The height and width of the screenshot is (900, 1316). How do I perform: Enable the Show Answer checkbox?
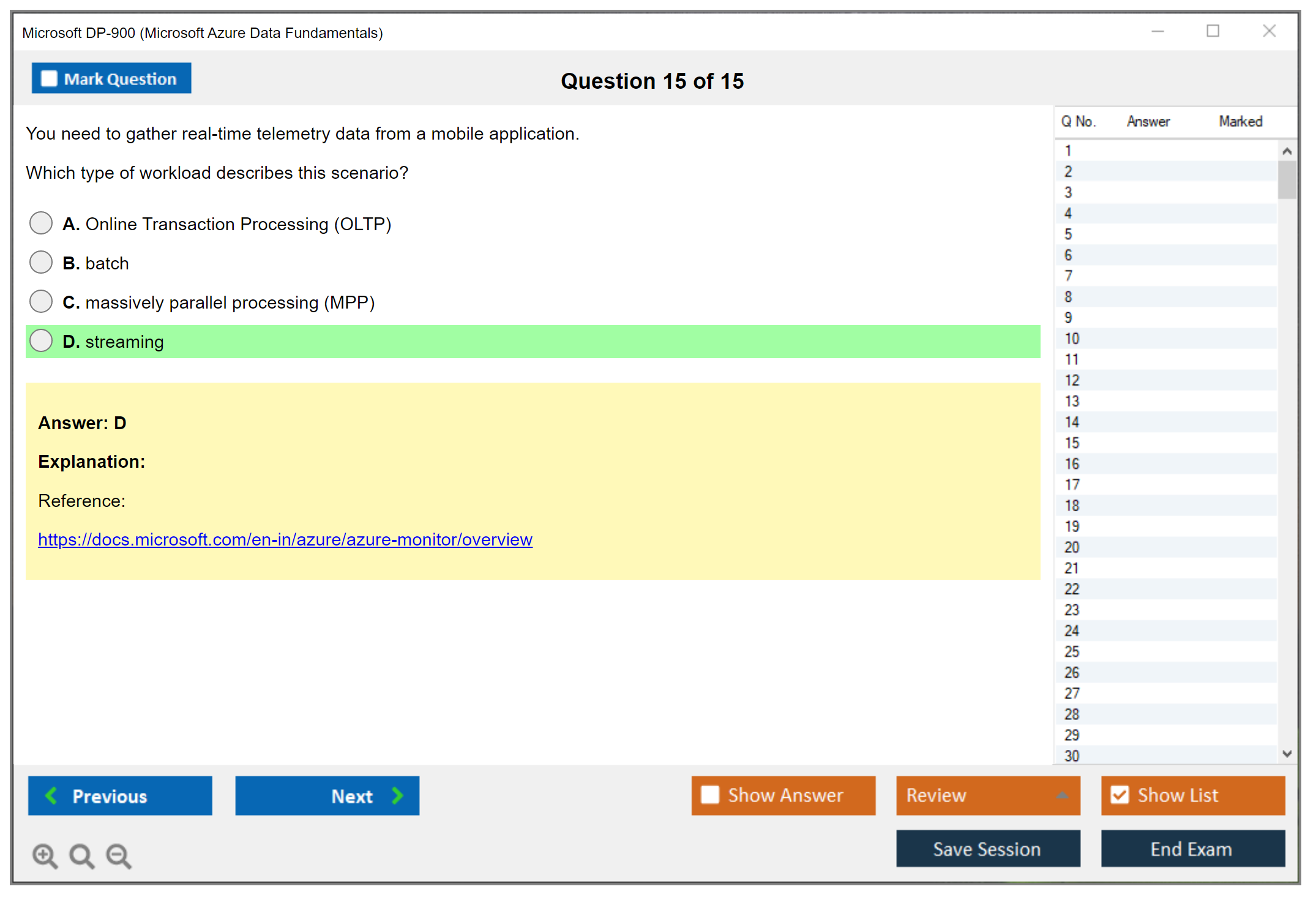point(710,795)
